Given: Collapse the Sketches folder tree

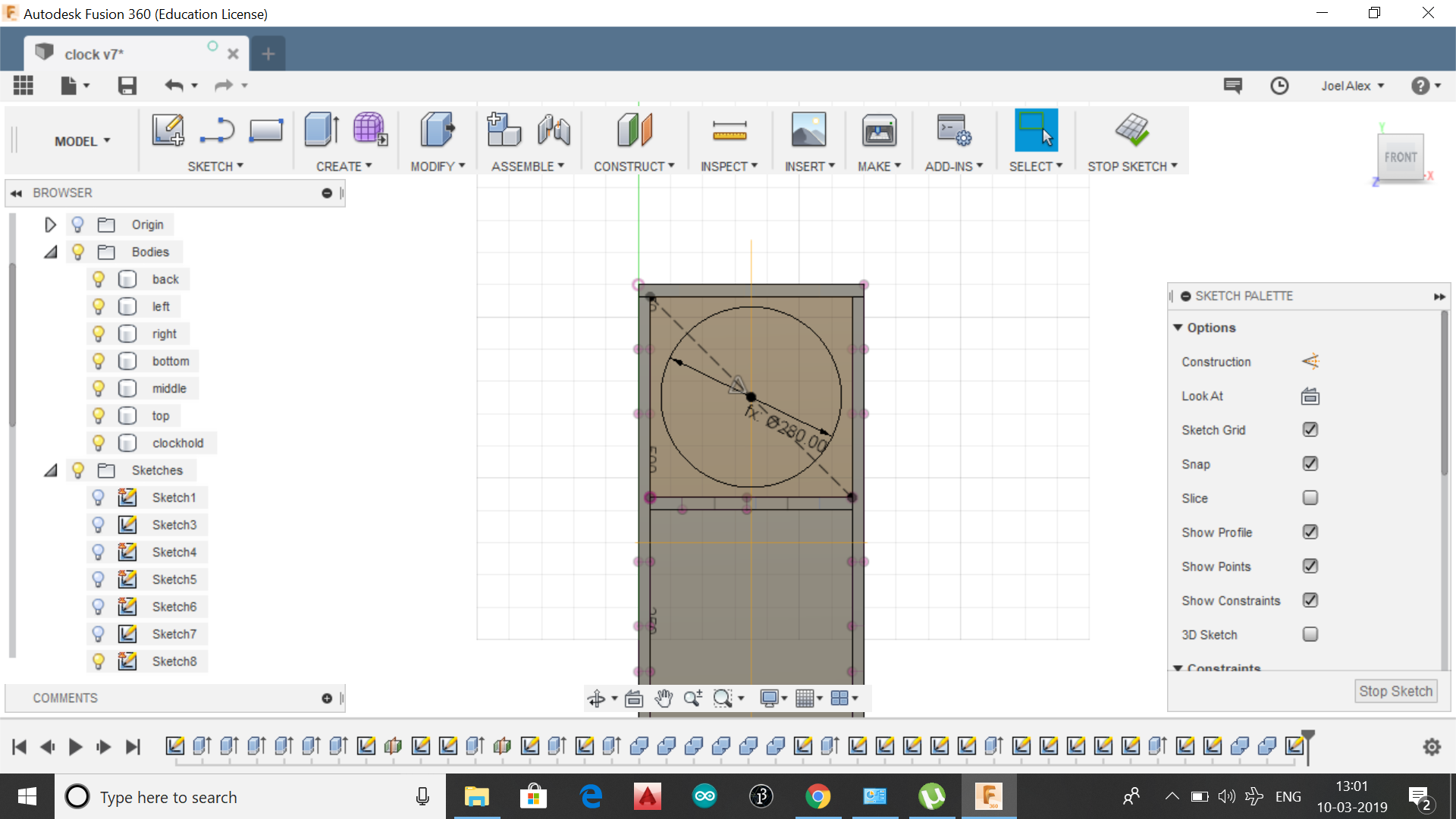Looking at the screenshot, I should coord(50,470).
